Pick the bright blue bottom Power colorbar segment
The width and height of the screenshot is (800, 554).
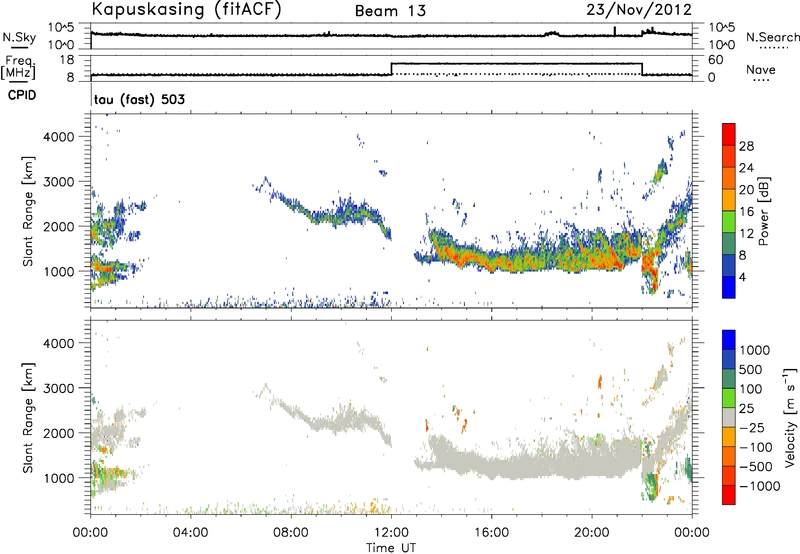tap(729, 287)
